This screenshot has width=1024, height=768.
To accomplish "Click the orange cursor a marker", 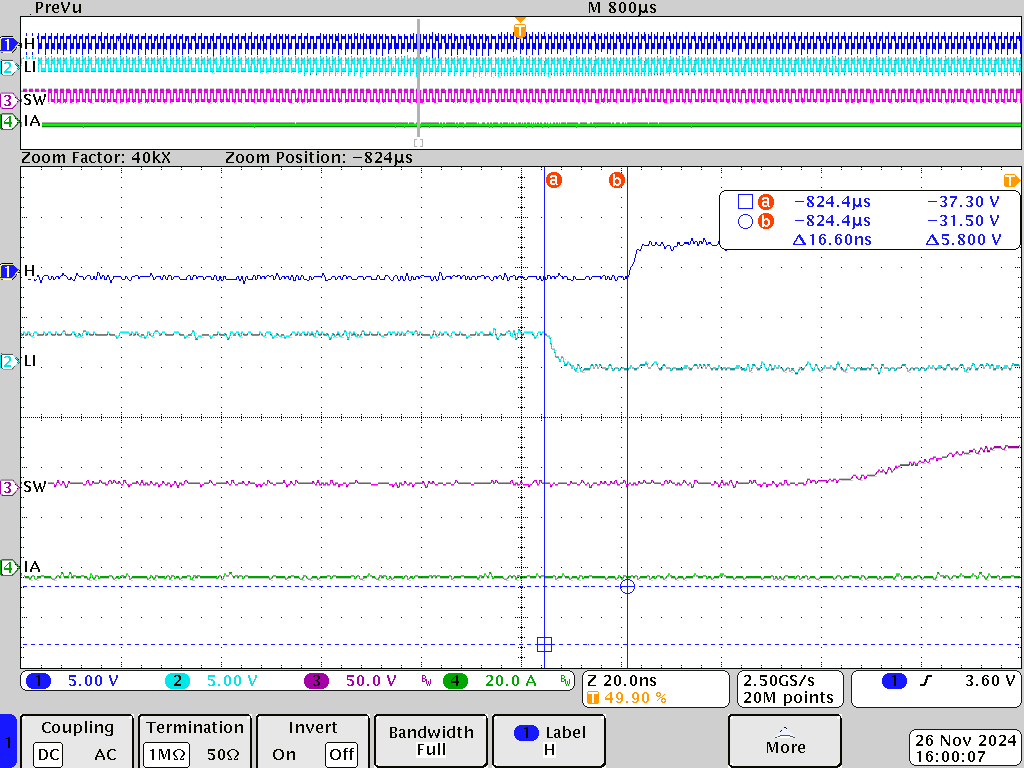I will click(x=553, y=180).
